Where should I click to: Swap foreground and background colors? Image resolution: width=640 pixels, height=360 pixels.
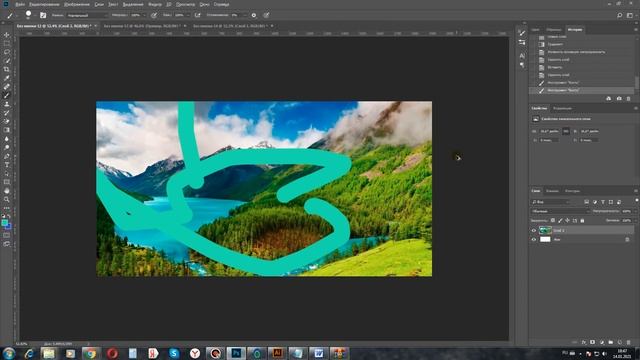[x=9, y=216]
